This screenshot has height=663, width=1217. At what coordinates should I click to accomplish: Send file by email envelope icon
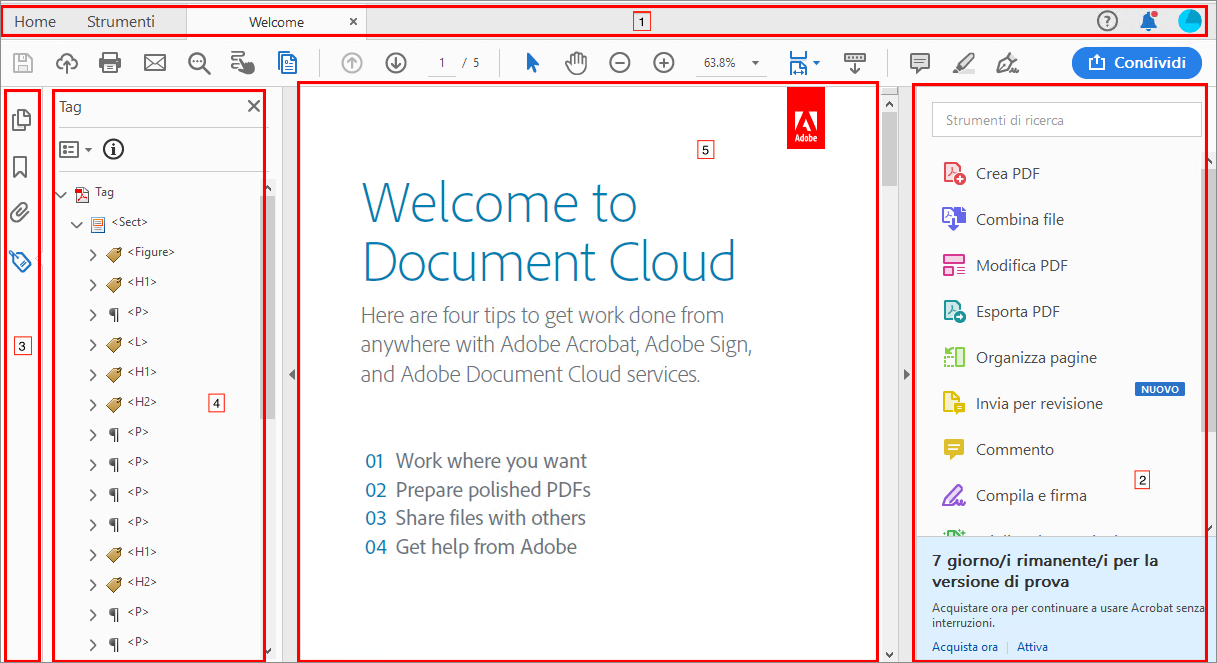154,63
